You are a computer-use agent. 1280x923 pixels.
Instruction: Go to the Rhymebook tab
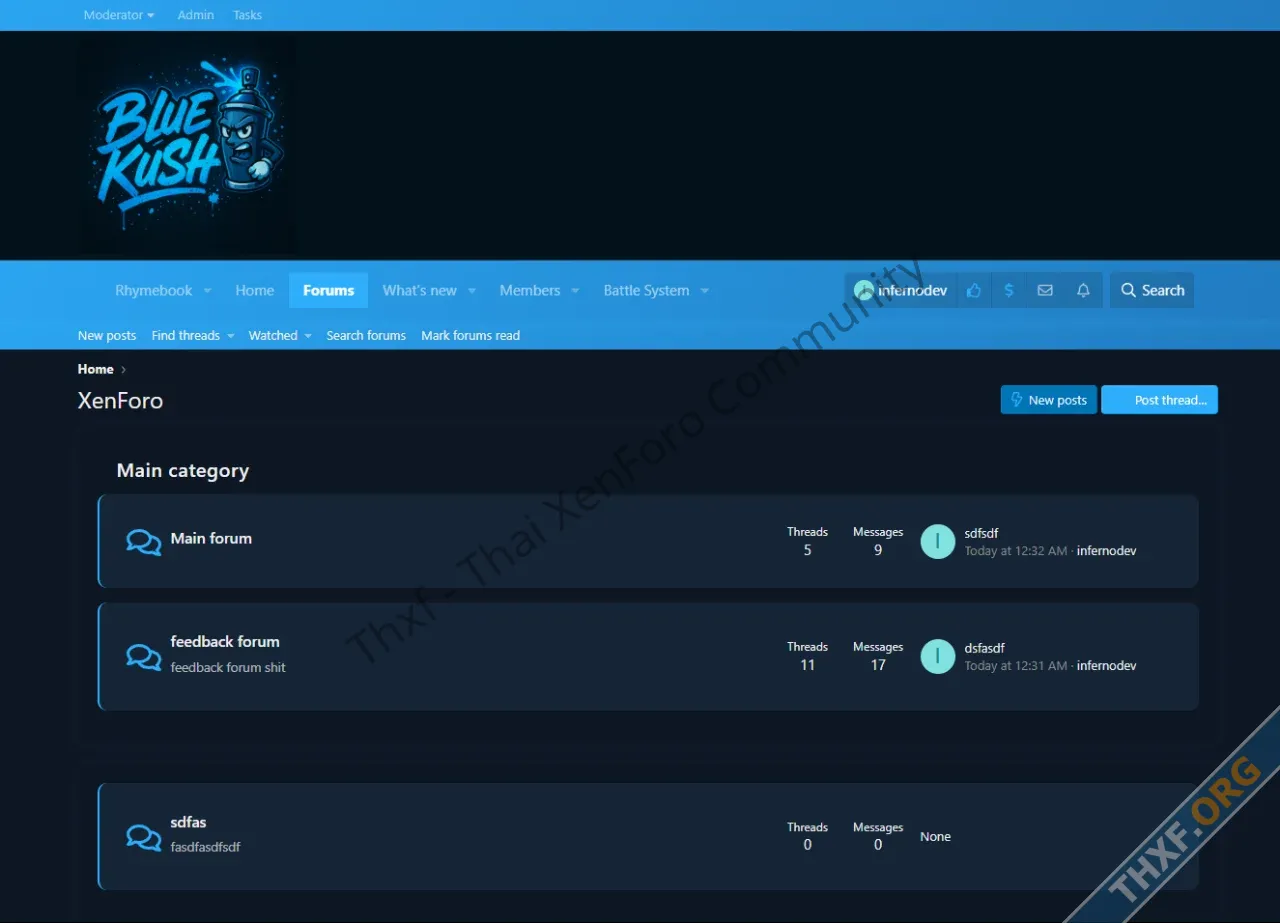pyautogui.click(x=154, y=290)
